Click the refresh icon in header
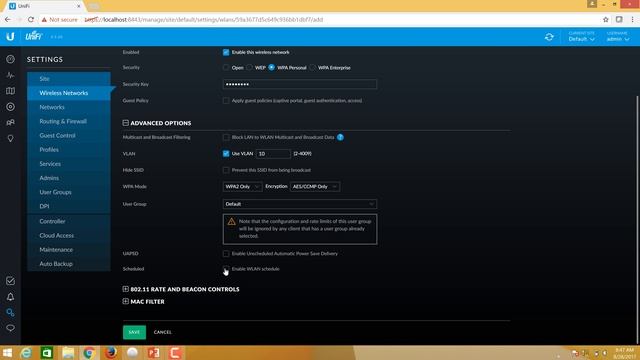The height and width of the screenshot is (360, 640). coord(549,37)
